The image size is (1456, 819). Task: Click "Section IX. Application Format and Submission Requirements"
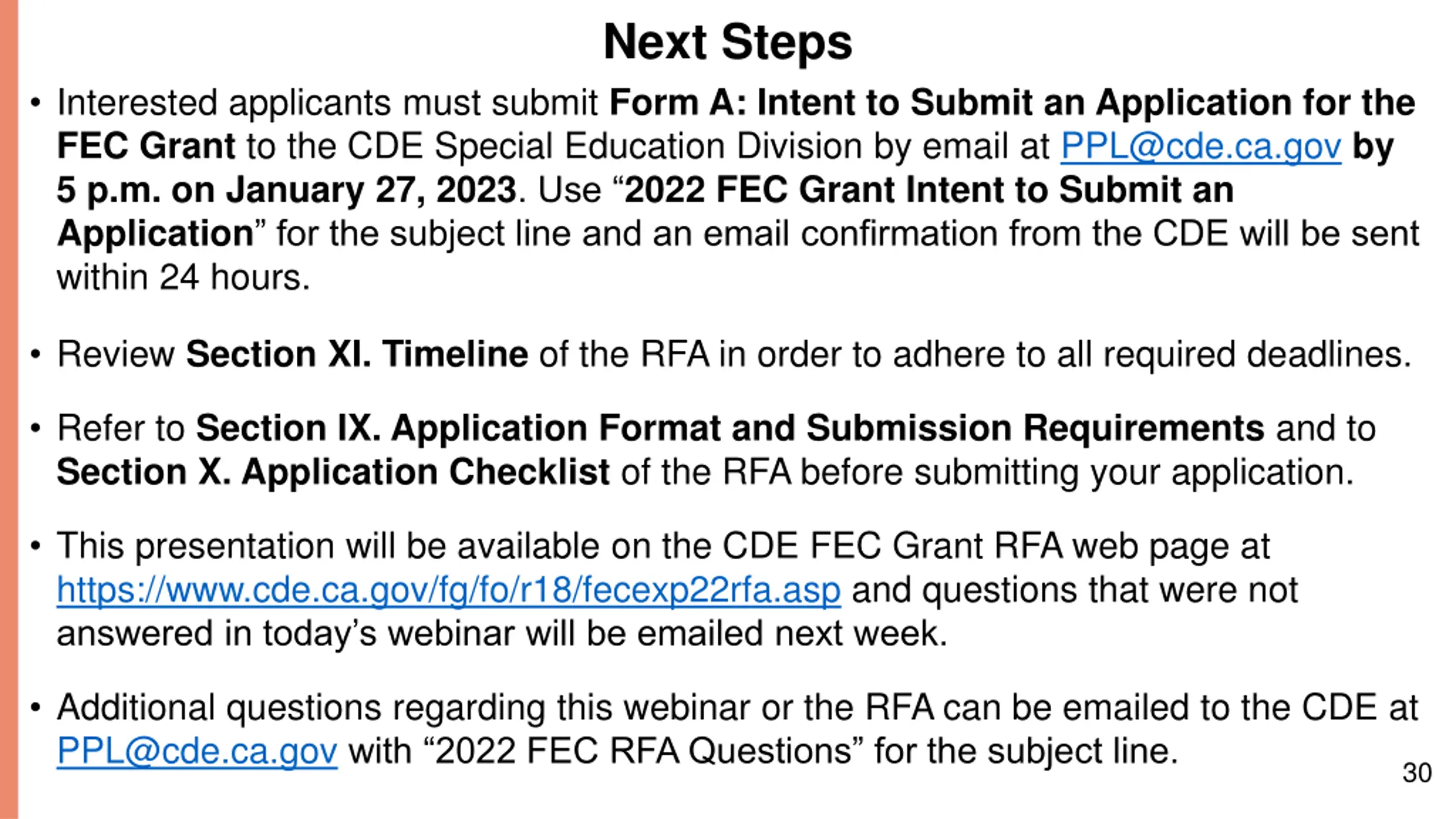point(730,428)
